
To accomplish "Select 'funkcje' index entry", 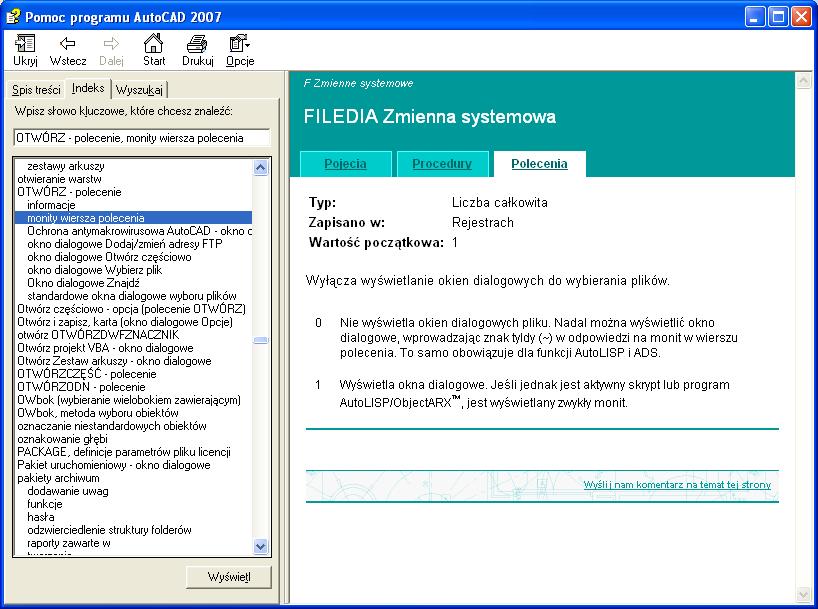I will coord(44,504).
